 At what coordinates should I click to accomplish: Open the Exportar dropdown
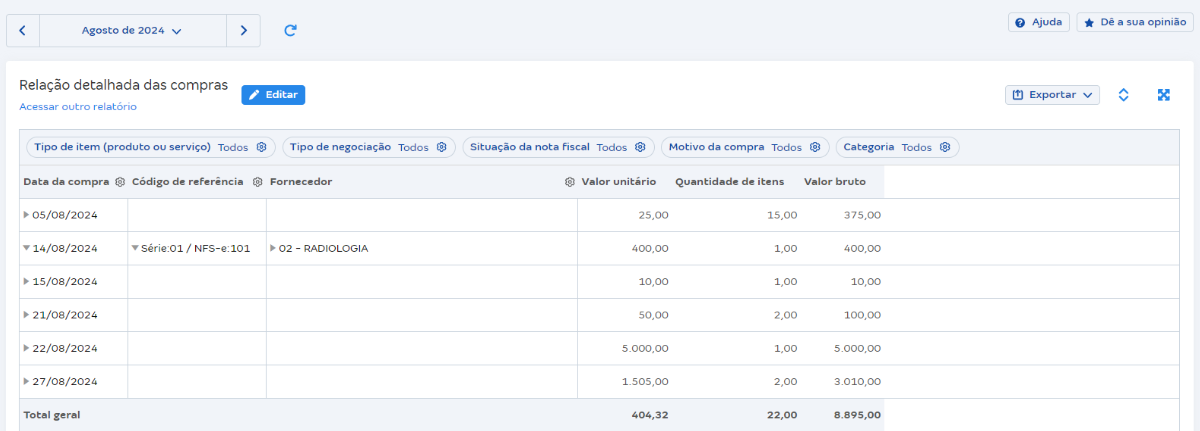1052,95
